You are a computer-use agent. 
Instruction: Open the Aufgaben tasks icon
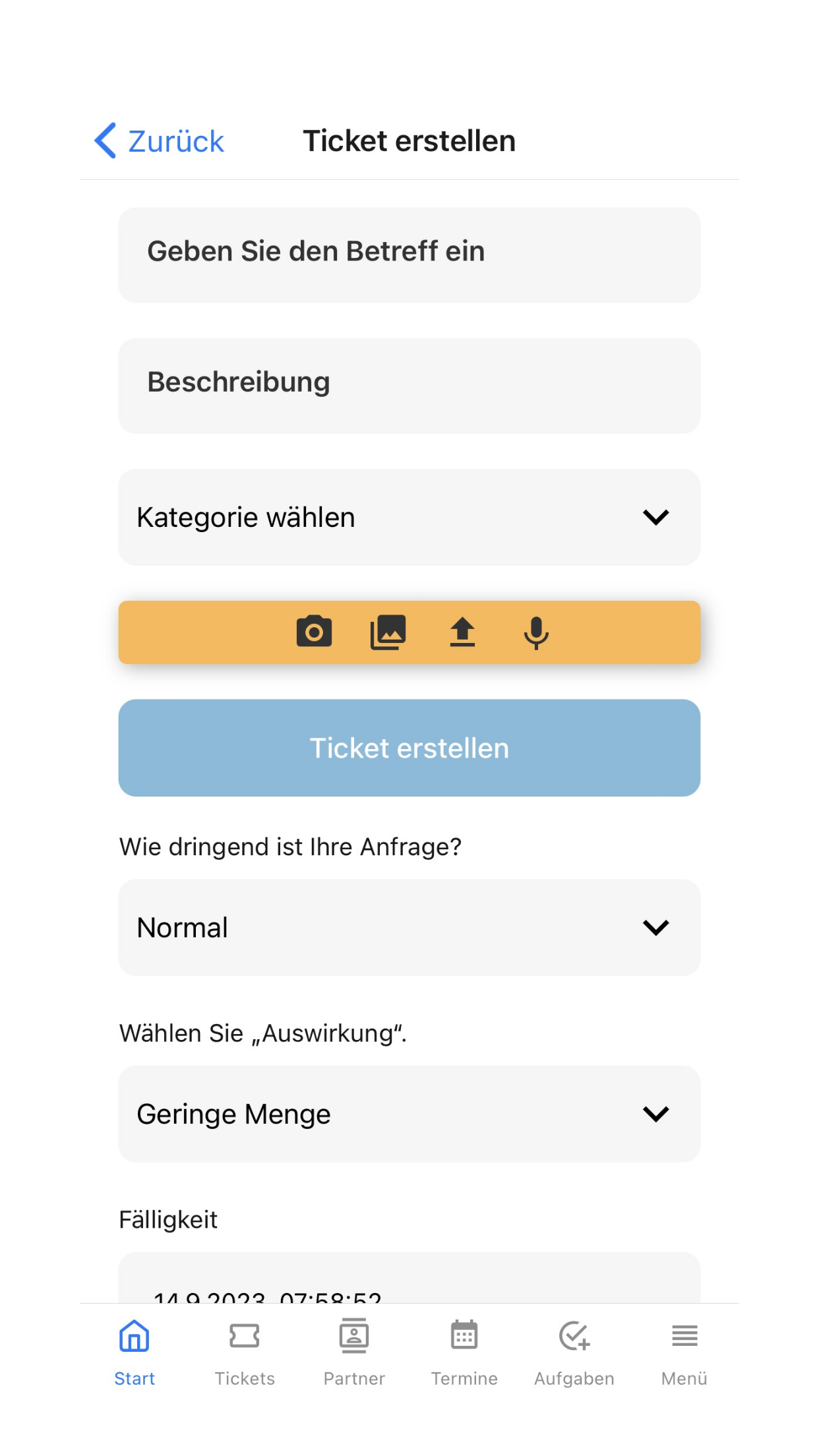coord(574,1336)
